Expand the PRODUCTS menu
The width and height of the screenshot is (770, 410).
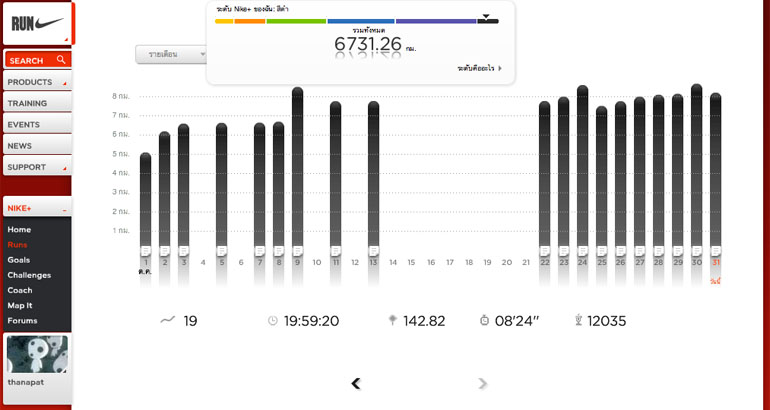coord(37,82)
